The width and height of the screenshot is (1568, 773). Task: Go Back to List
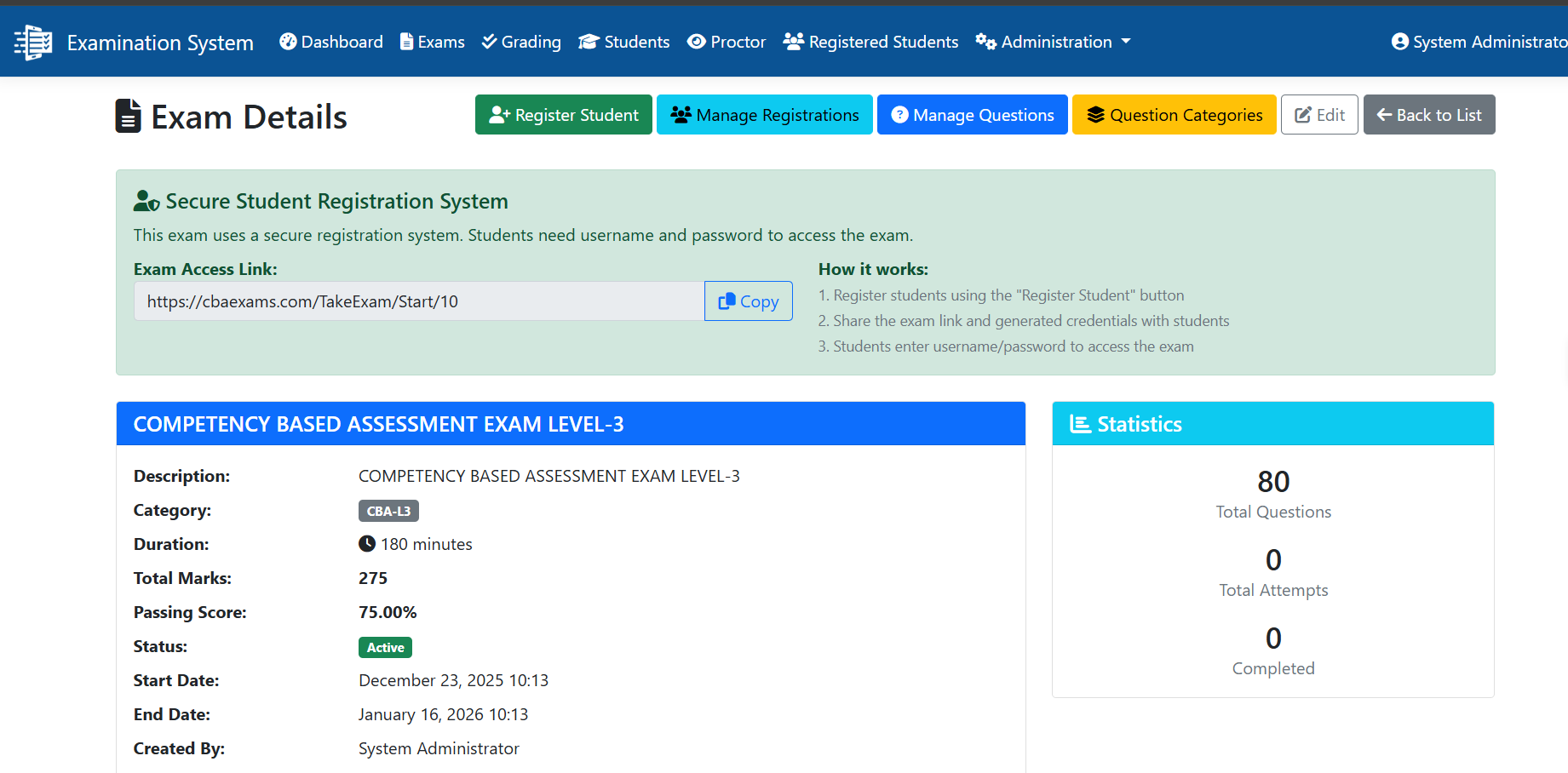click(x=1429, y=115)
